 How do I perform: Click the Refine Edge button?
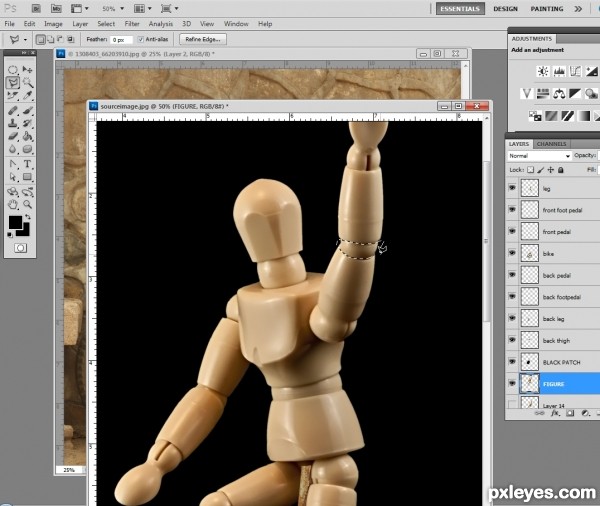(203, 39)
